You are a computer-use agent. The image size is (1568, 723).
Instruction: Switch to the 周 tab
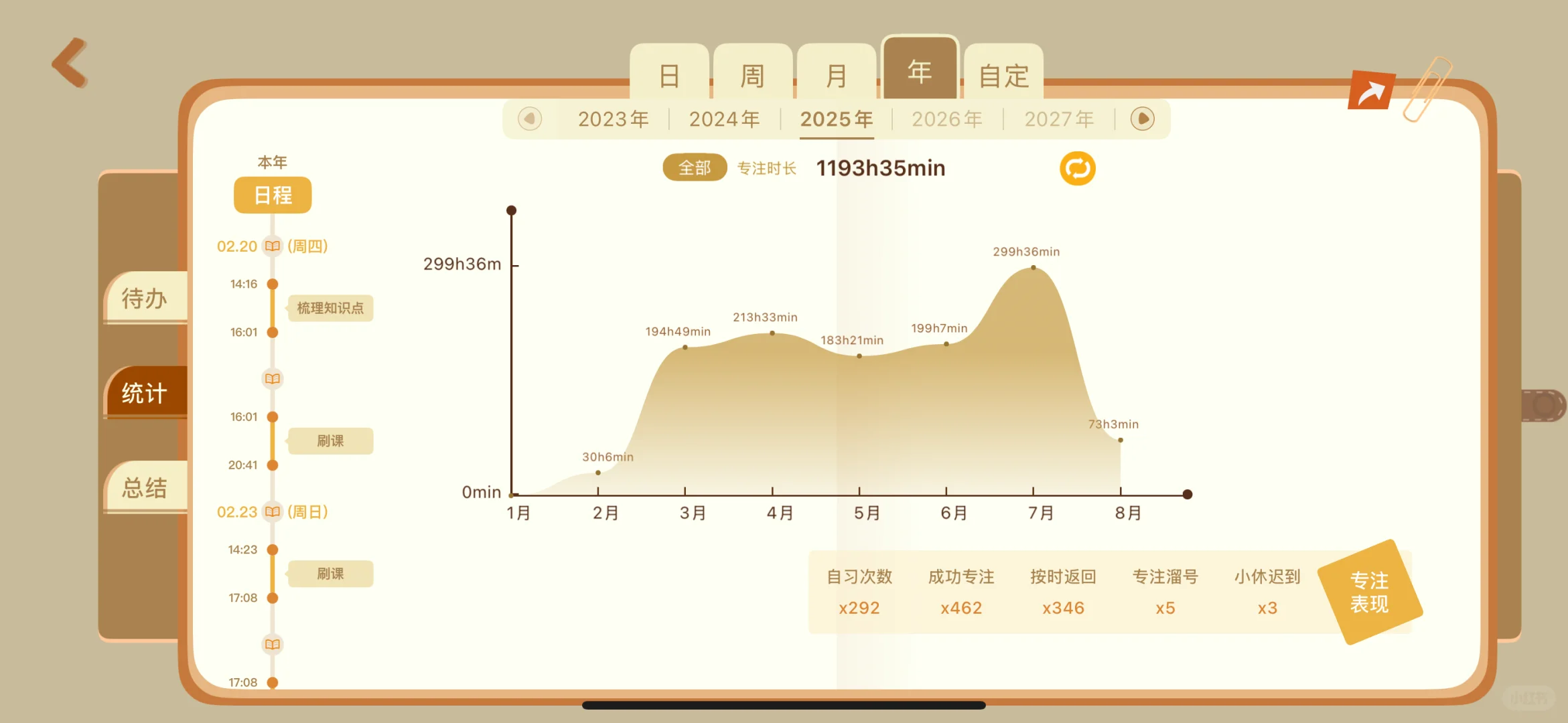[x=752, y=76]
